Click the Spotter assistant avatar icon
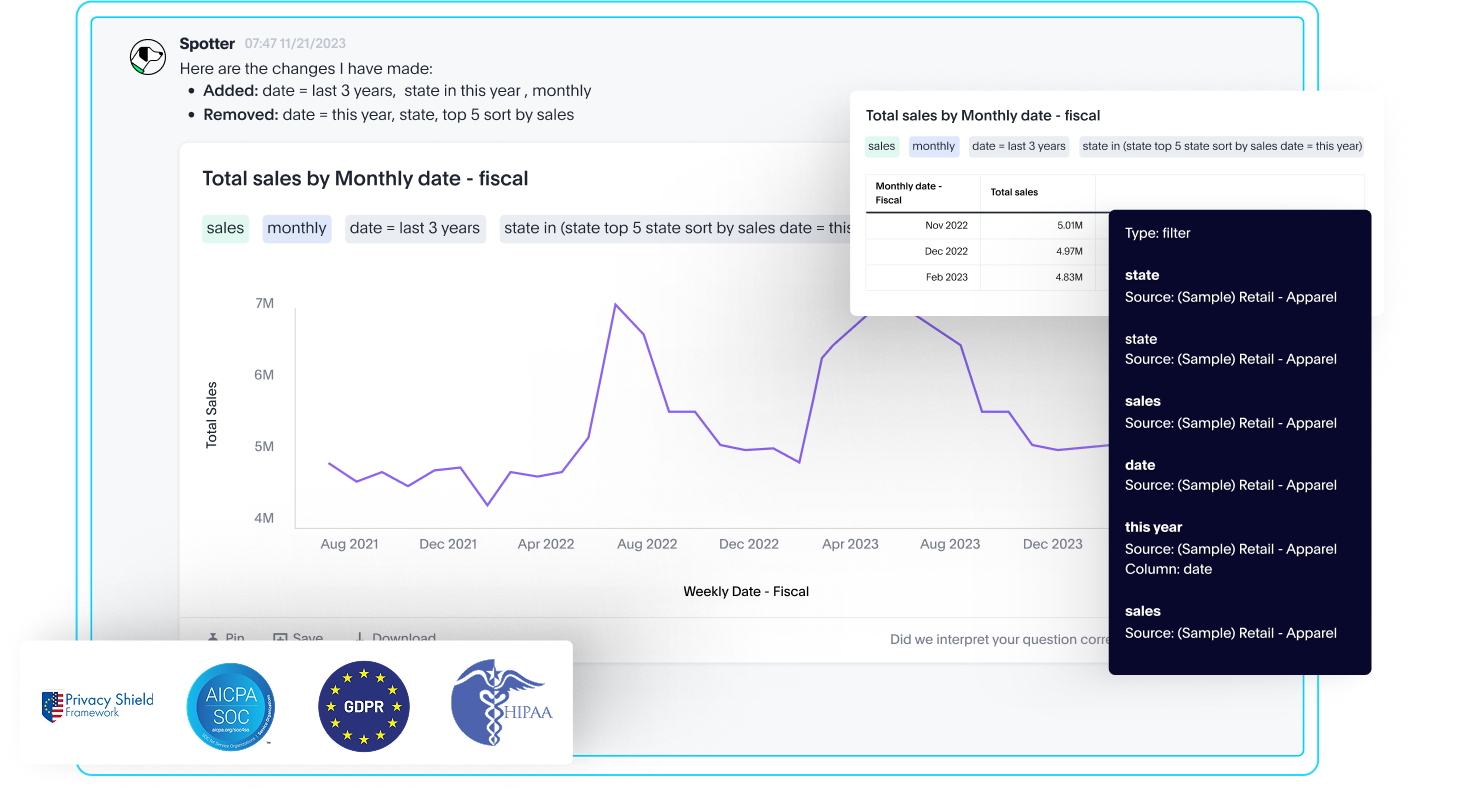 point(148,57)
